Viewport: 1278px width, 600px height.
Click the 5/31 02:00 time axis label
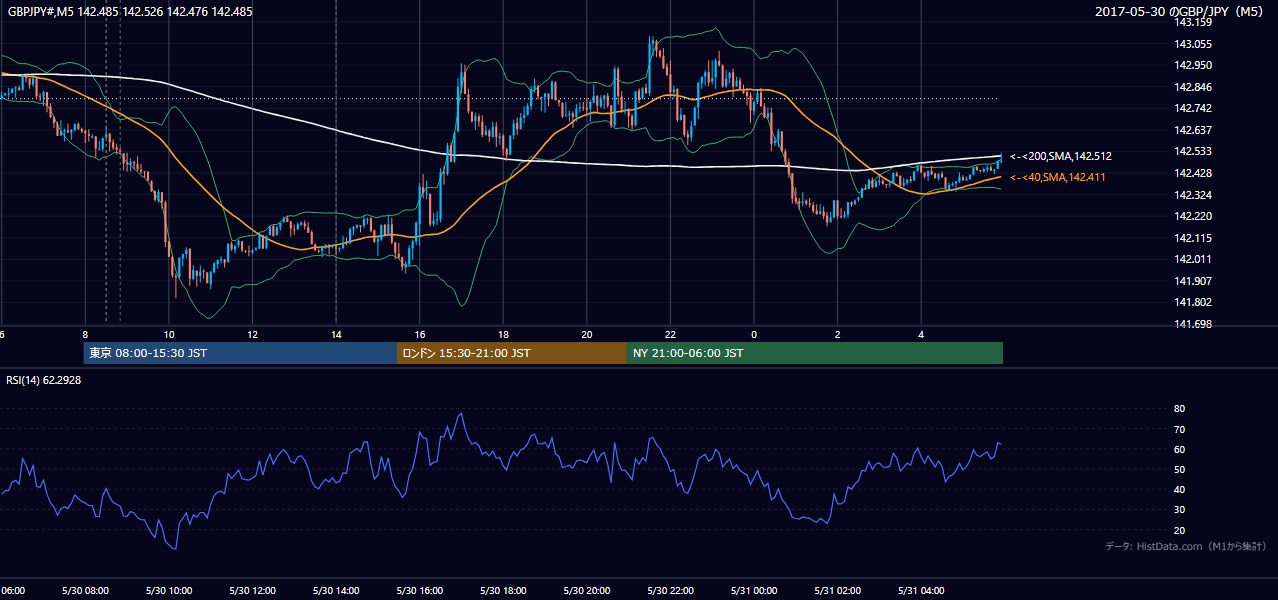837,591
